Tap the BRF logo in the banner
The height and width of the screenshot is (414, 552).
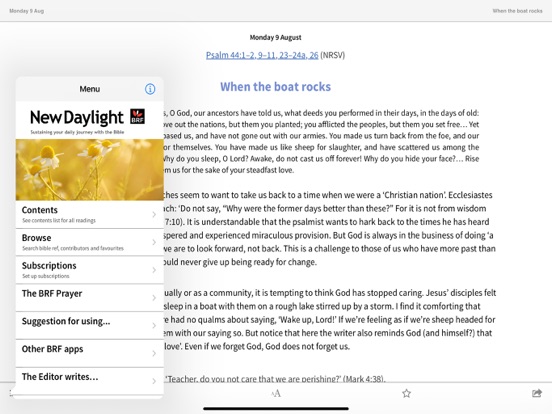137,117
